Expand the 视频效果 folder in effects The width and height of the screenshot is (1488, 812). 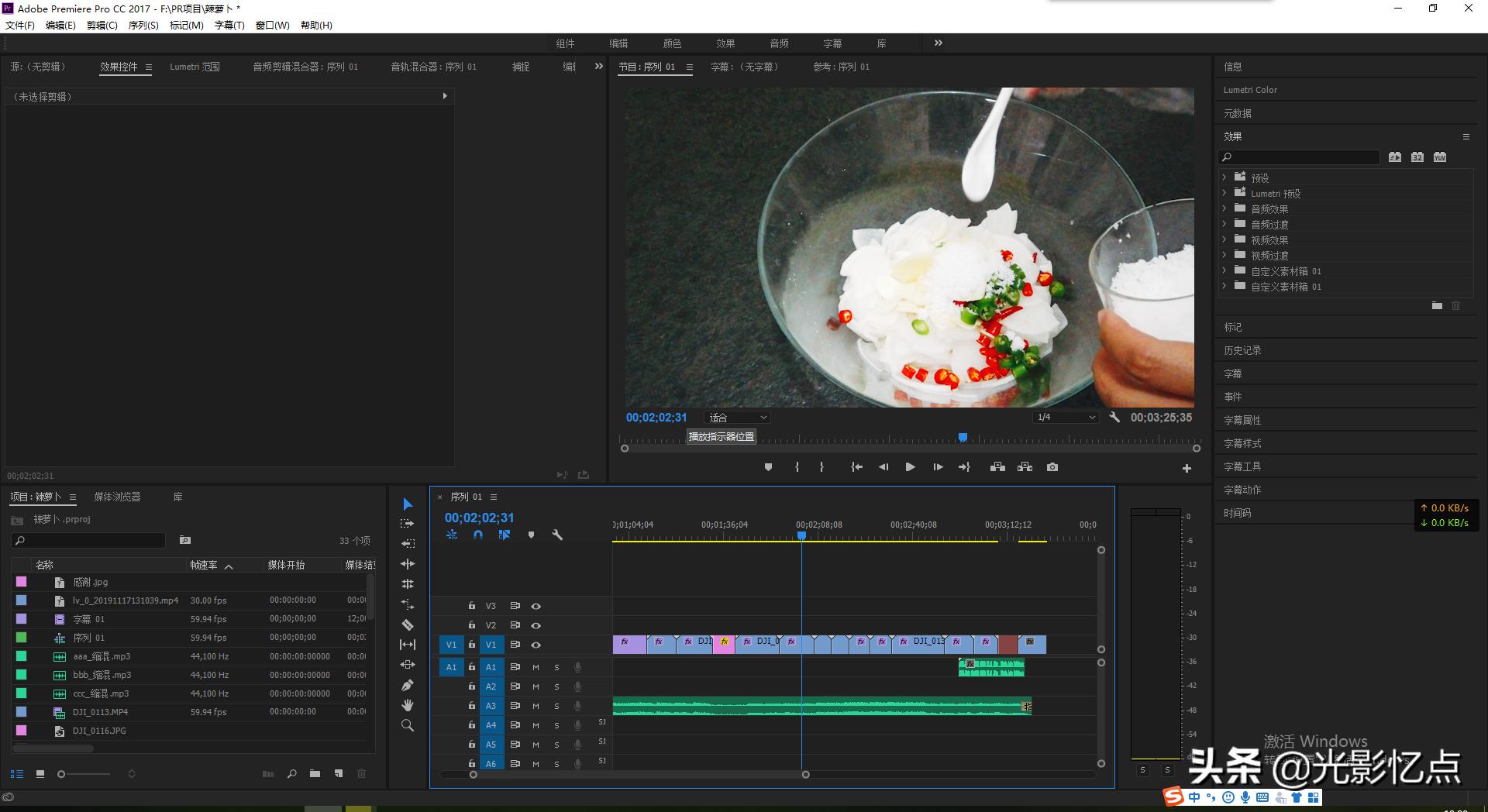click(x=1224, y=240)
